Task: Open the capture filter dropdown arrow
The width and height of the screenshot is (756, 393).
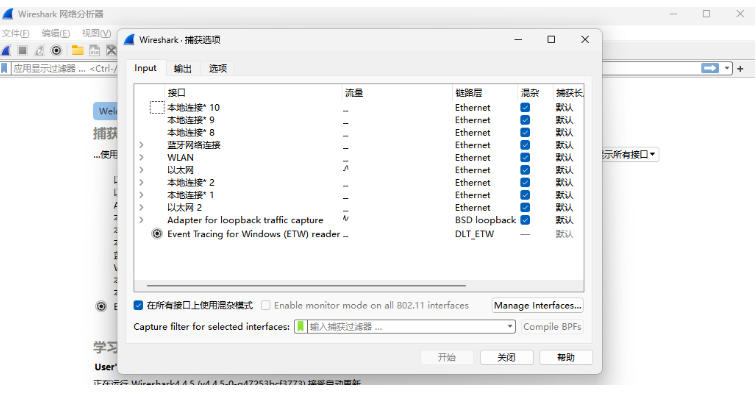Action: pos(510,327)
